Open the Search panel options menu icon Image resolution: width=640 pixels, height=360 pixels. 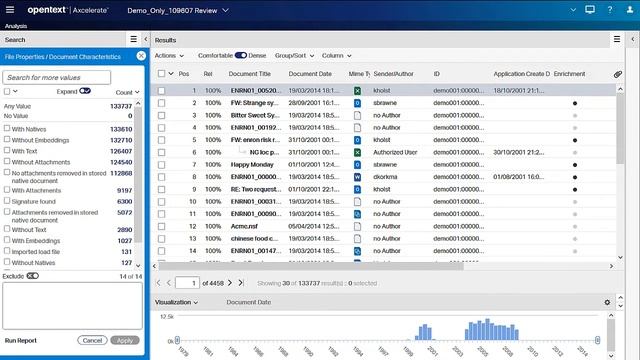coord(133,39)
